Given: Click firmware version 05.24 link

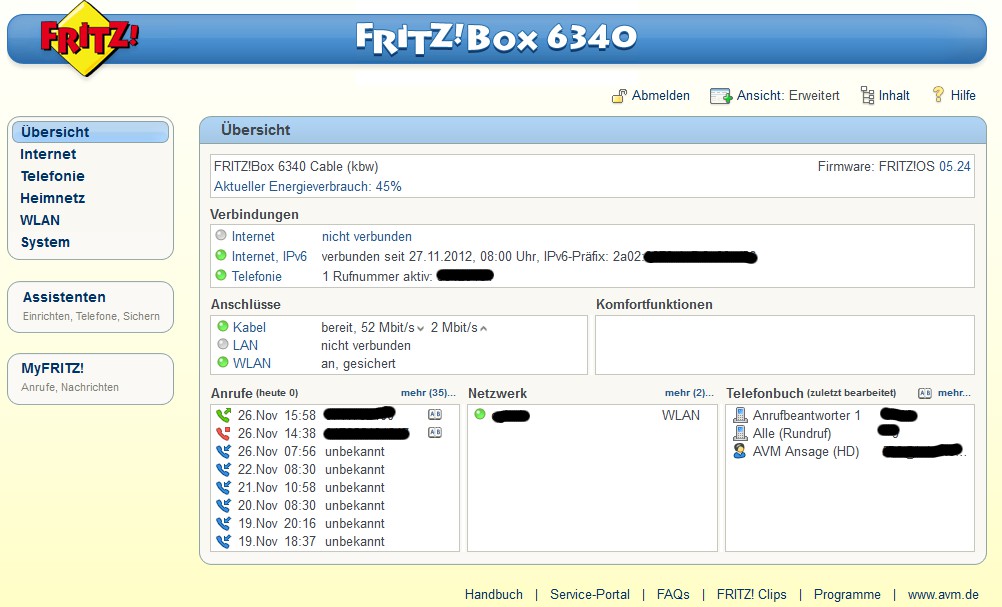Looking at the screenshot, I should click(955, 166).
